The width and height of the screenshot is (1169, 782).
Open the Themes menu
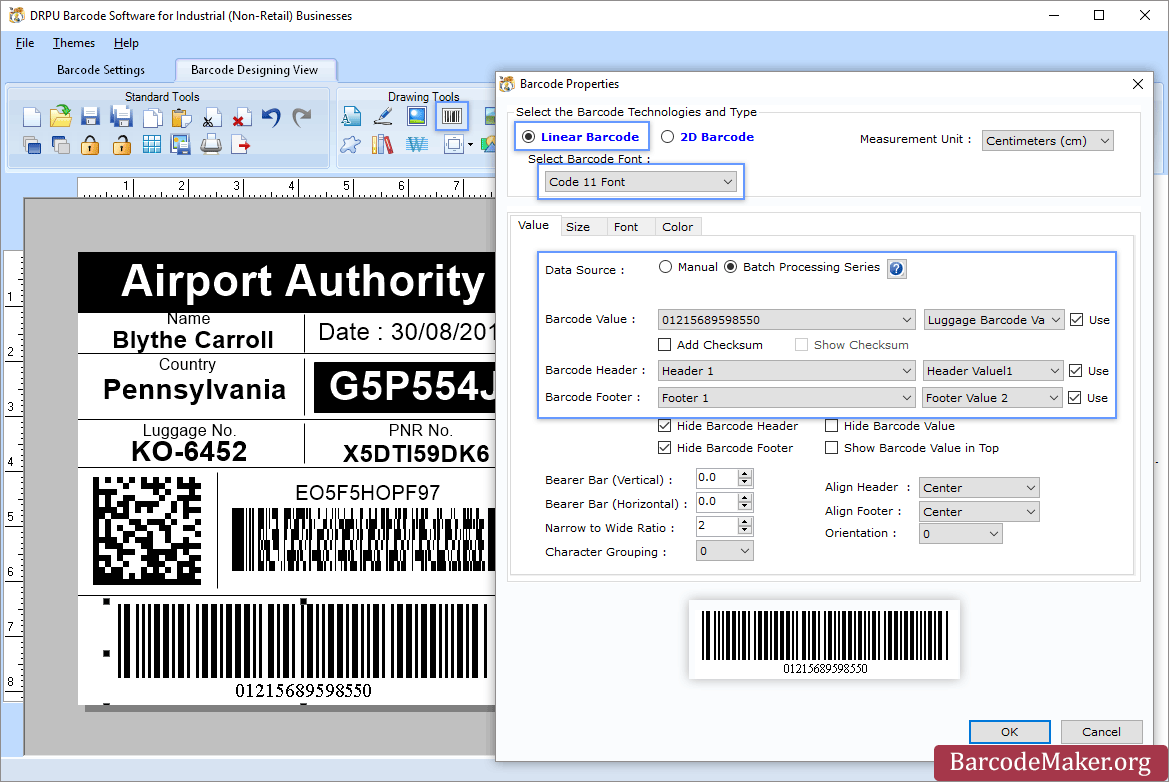click(x=74, y=42)
